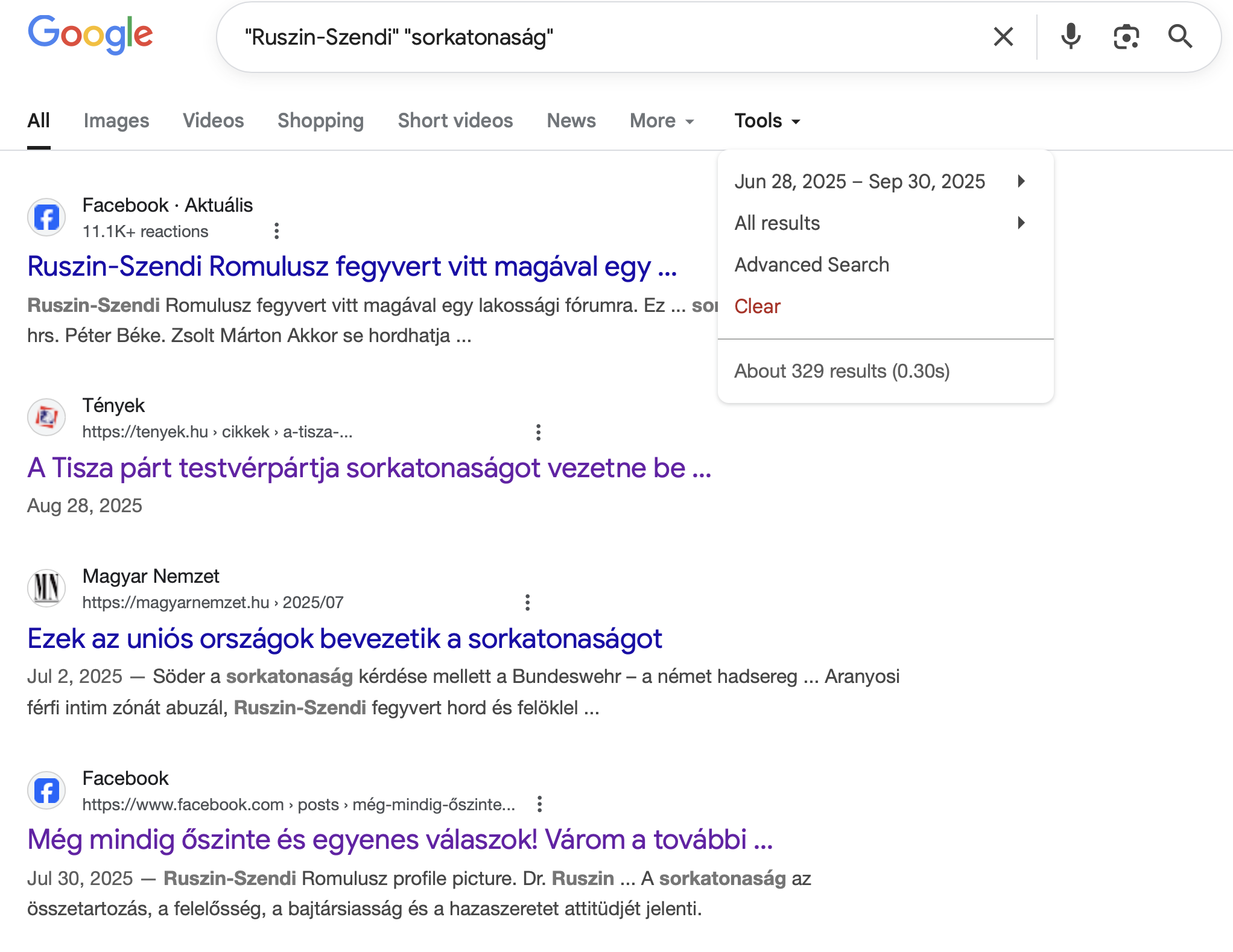Open Ezek az uniós országok article
The width and height of the screenshot is (1233, 952).
coord(344,639)
